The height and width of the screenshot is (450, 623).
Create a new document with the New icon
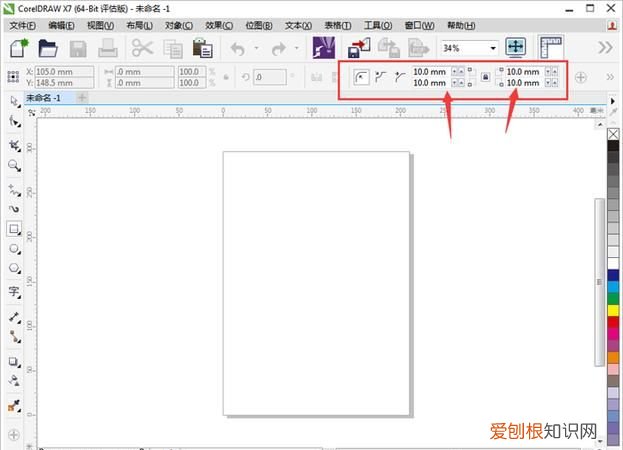pos(19,48)
